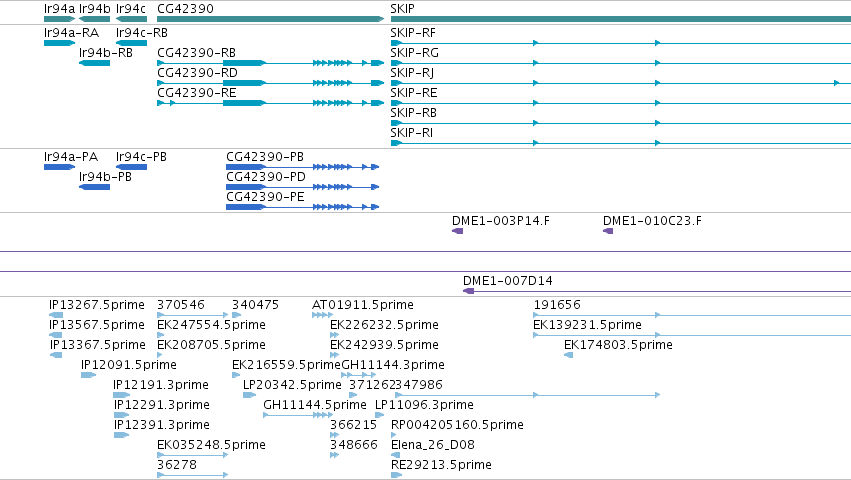The height and width of the screenshot is (480, 851).
Task: Select EST EK139231.5prime
Action: pyautogui.click(x=587, y=325)
